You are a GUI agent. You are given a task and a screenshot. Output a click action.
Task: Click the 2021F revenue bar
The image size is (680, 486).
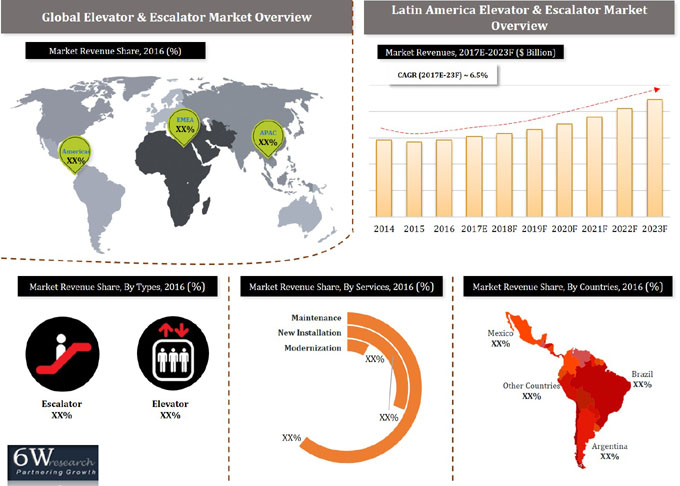click(594, 166)
